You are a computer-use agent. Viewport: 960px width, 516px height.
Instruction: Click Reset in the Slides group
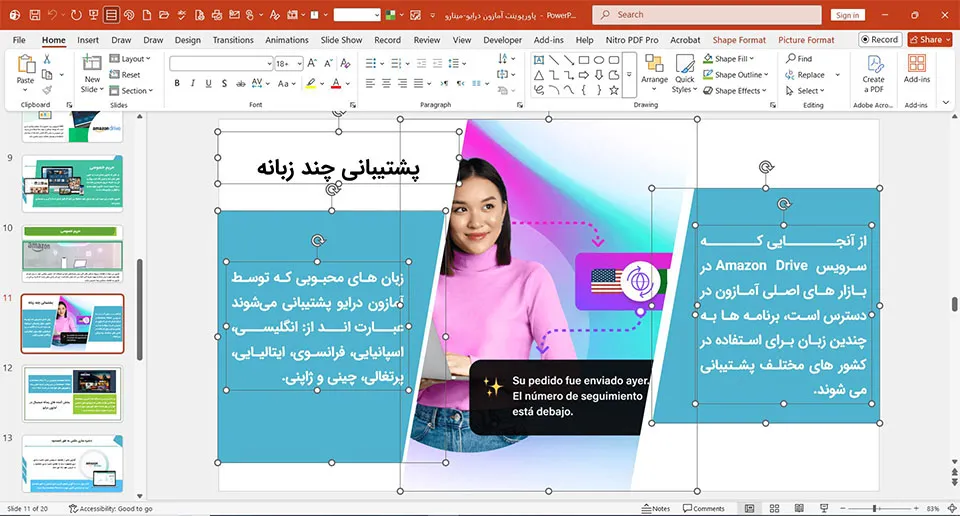point(125,75)
